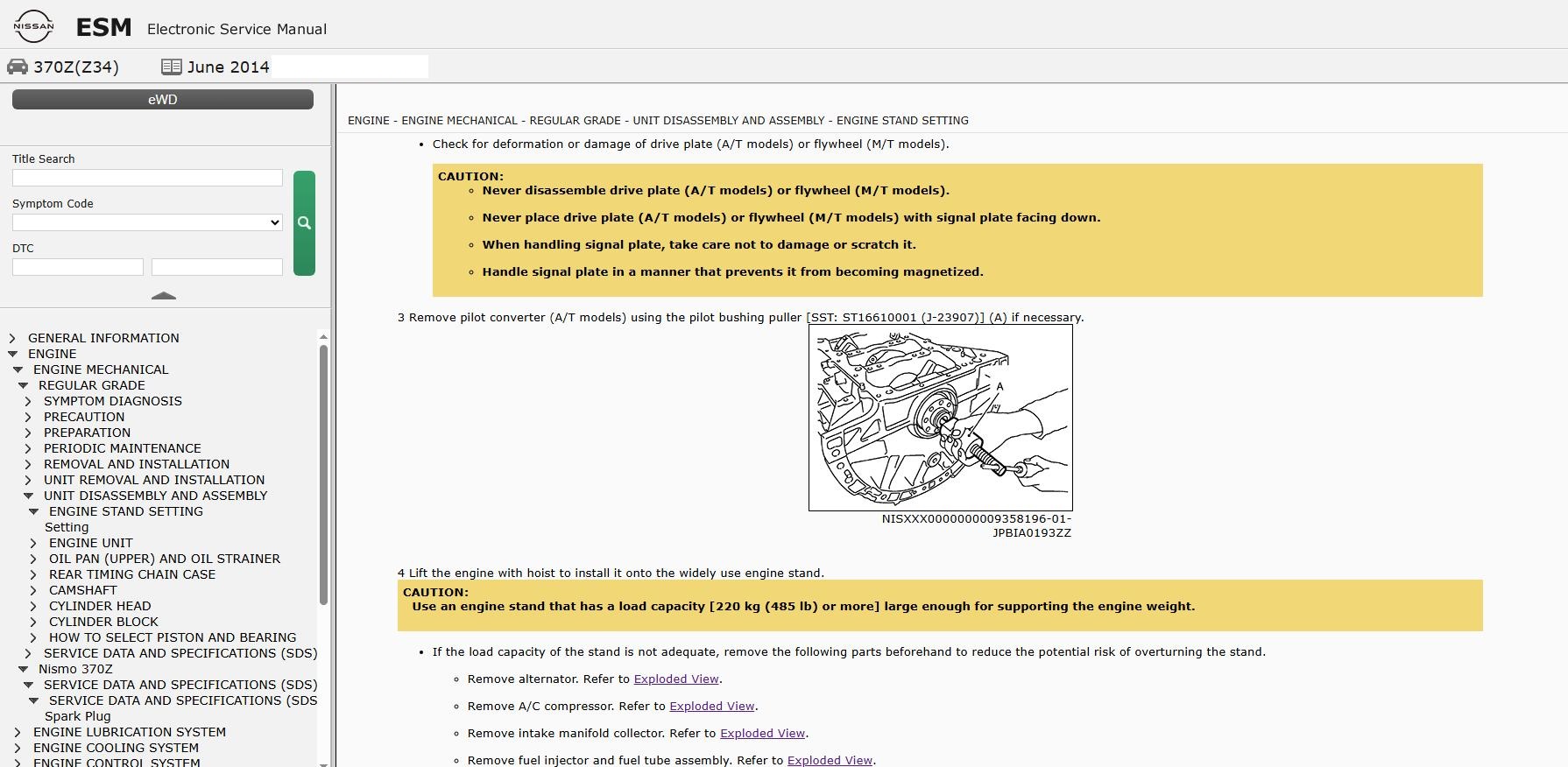Expand the CYLINDER HEAD node
The height and width of the screenshot is (767, 1568).
(33, 606)
